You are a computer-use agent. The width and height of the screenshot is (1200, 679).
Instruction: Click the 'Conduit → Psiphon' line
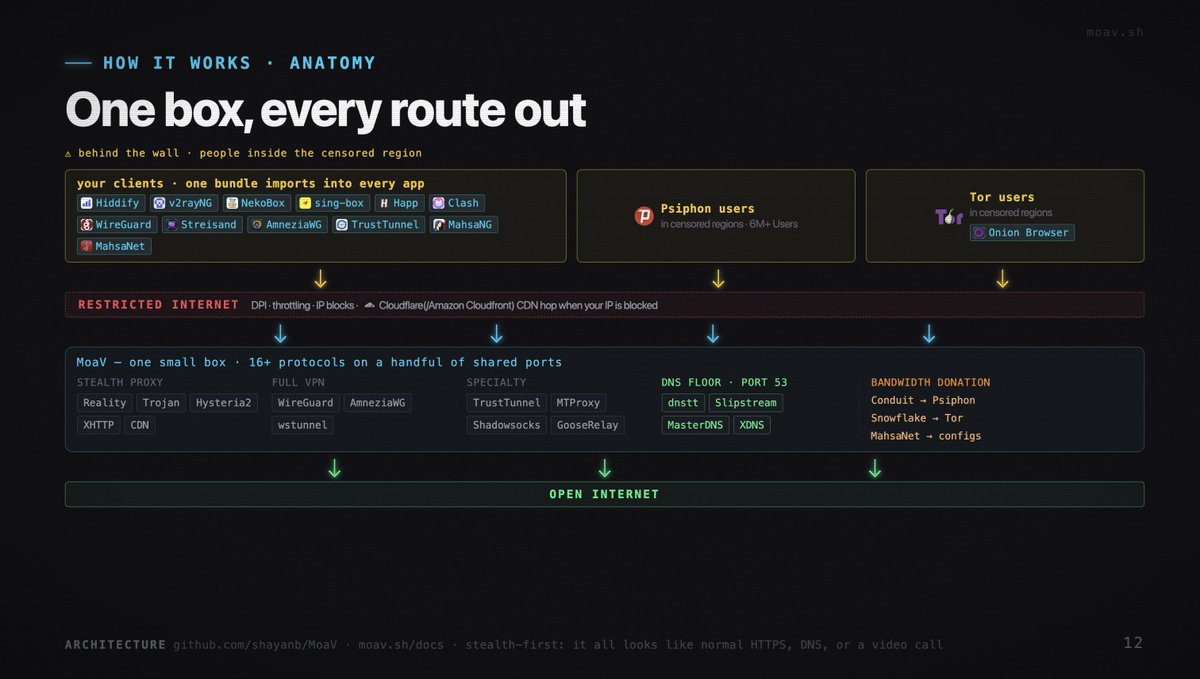[x=923, y=400]
